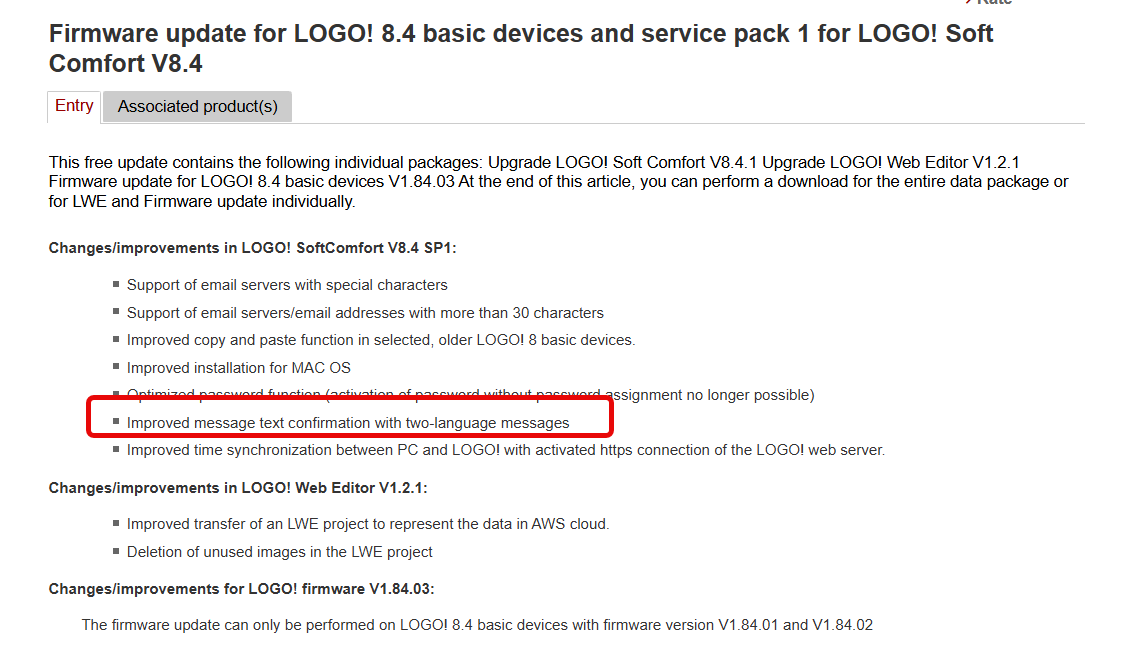Click text about more than 30 characters
Image resolution: width=1143 pixels, height=654 pixels.
(365, 313)
